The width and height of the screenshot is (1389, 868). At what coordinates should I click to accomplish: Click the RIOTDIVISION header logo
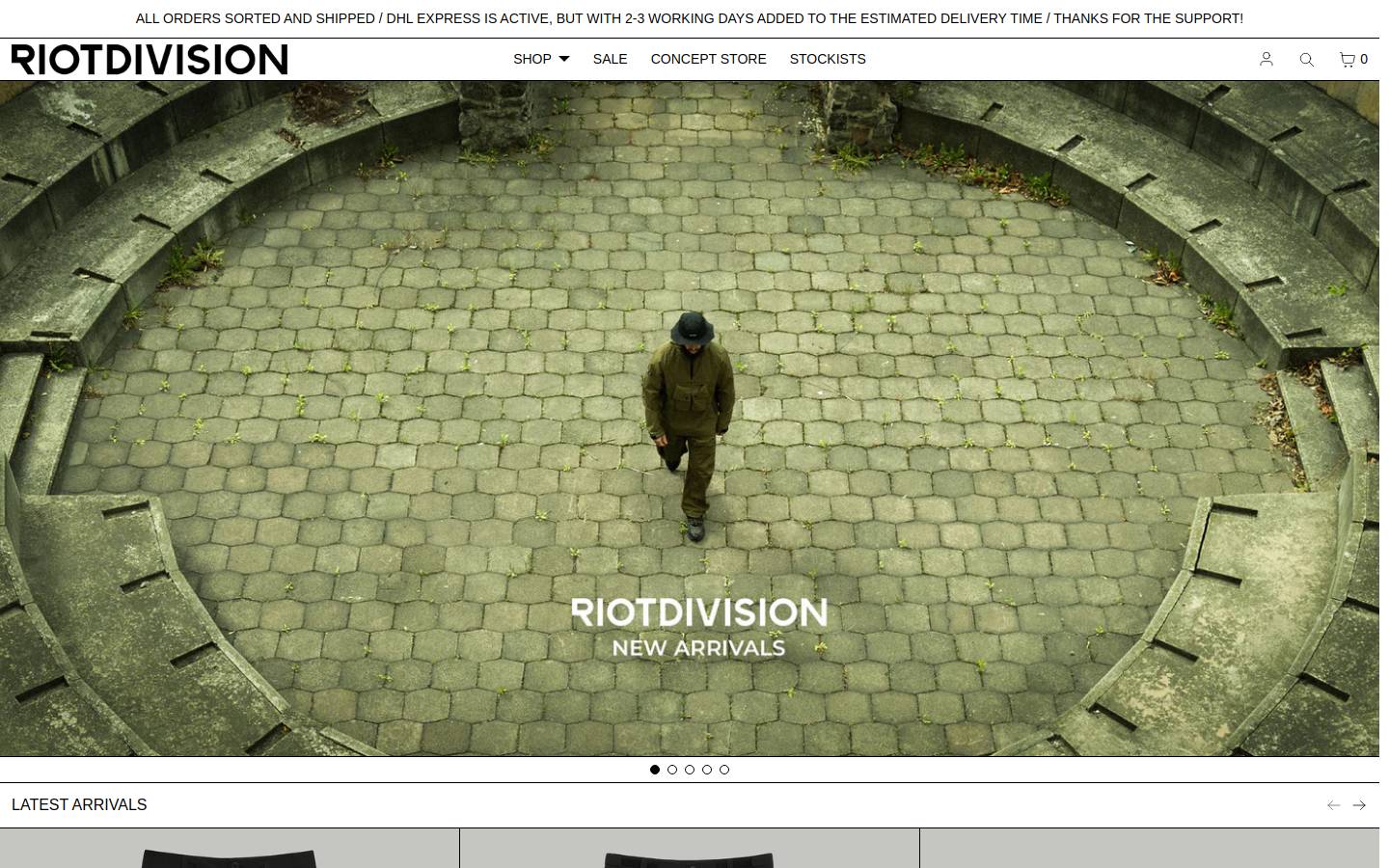(150, 60)
